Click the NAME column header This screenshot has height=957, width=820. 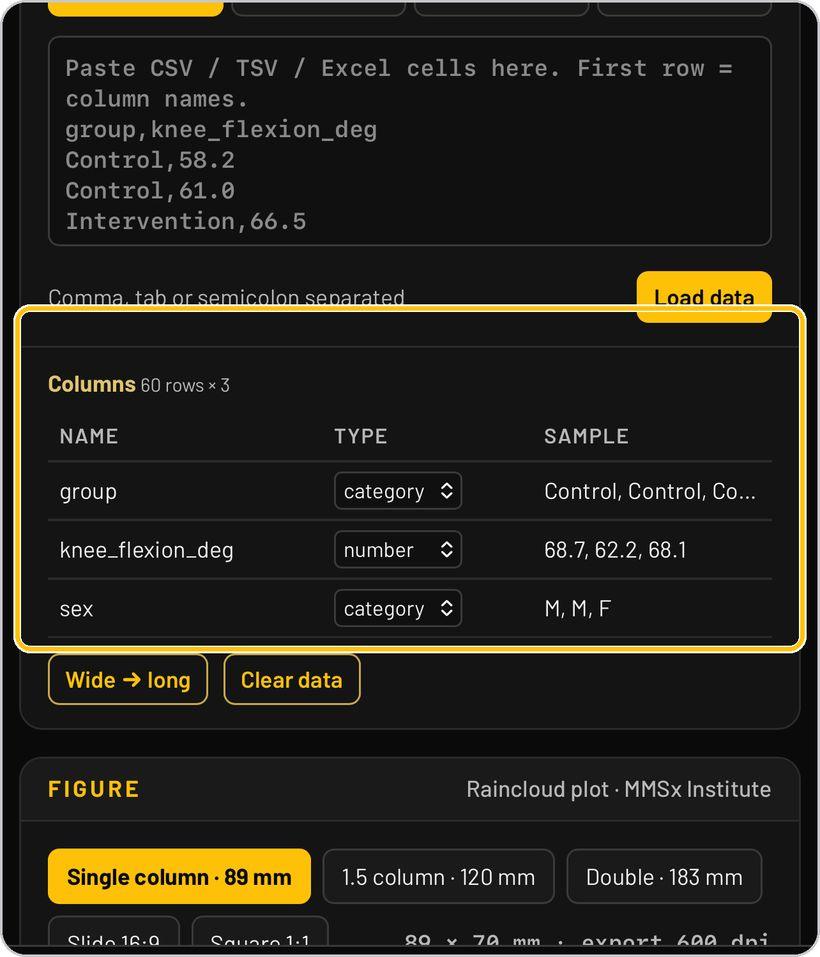coord(89,436)
